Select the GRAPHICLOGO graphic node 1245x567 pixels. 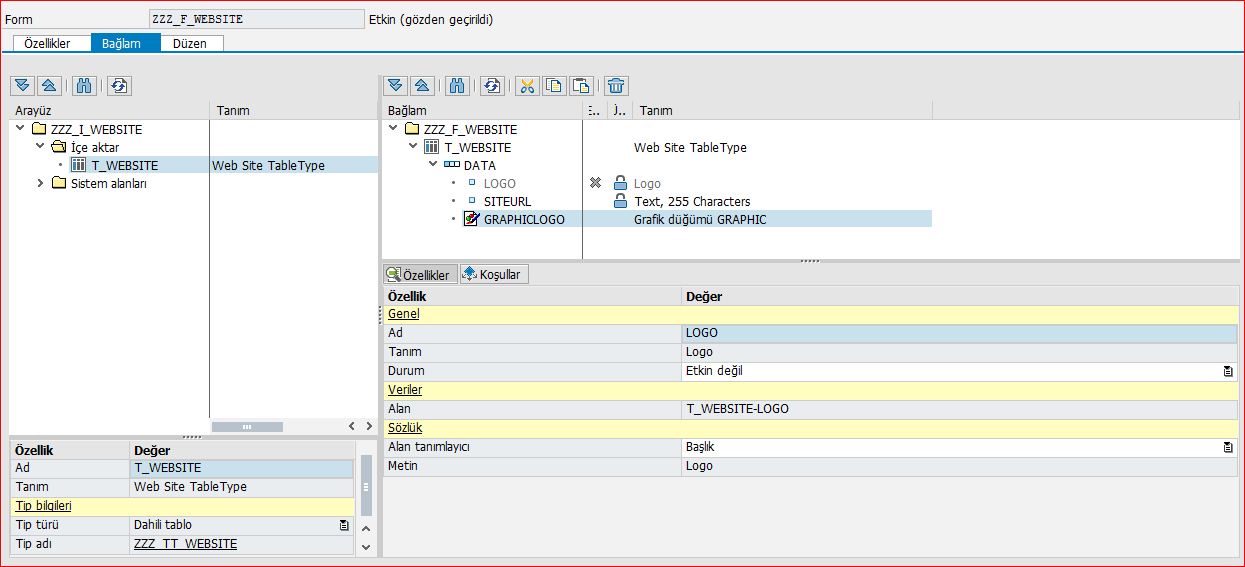524,219
